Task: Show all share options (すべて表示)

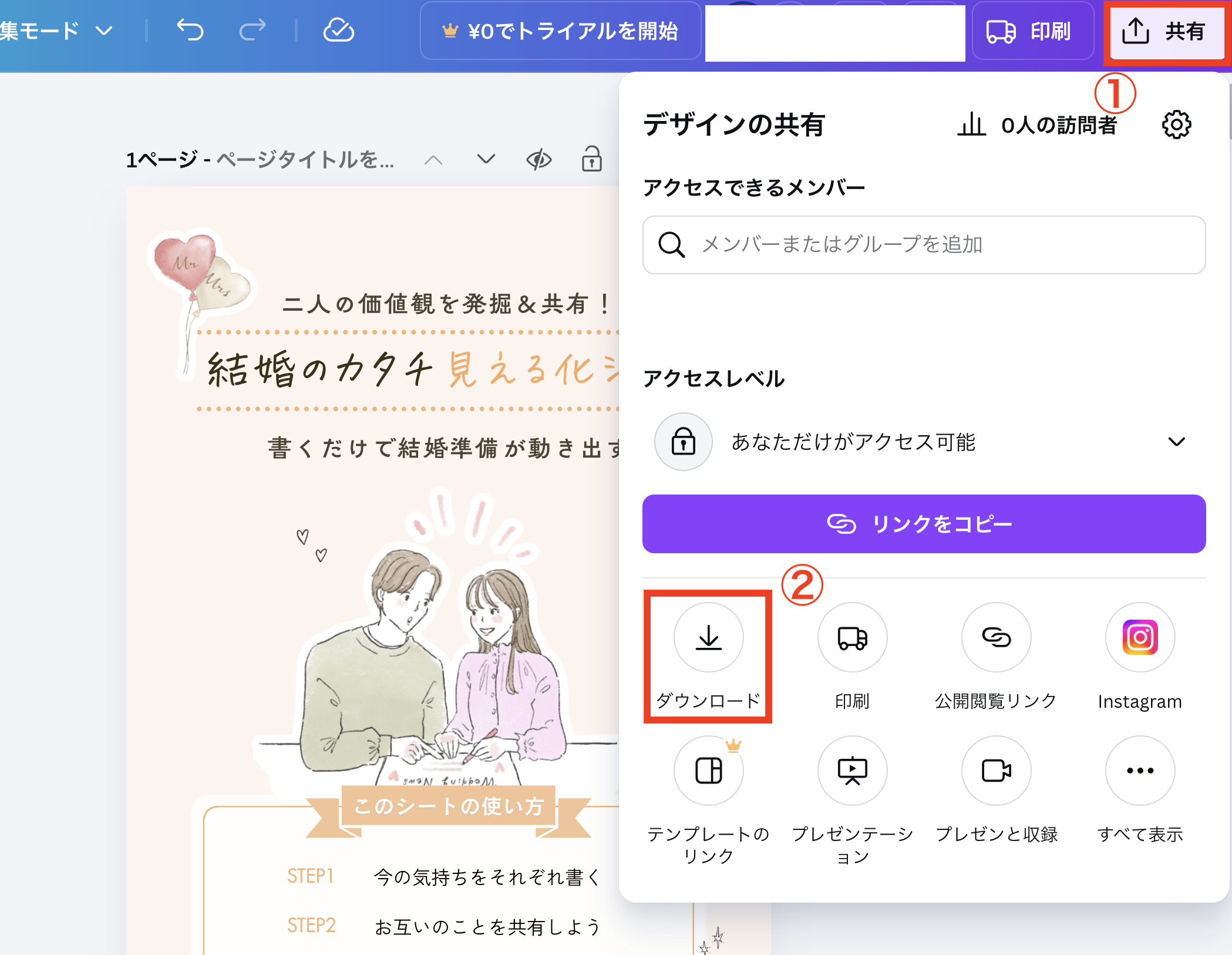Action: pos(1140,771)
